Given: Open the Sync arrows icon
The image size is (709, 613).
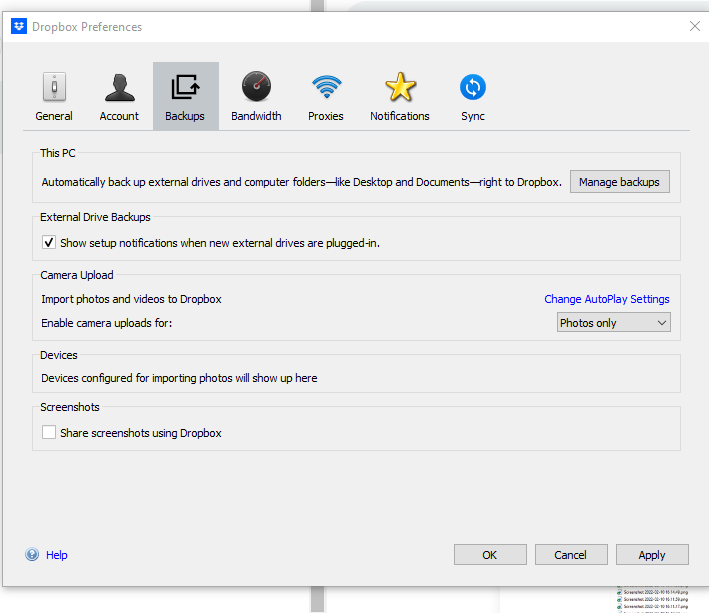Looking at the screenshot, I should pyautogui.click(x=473, y=87).
